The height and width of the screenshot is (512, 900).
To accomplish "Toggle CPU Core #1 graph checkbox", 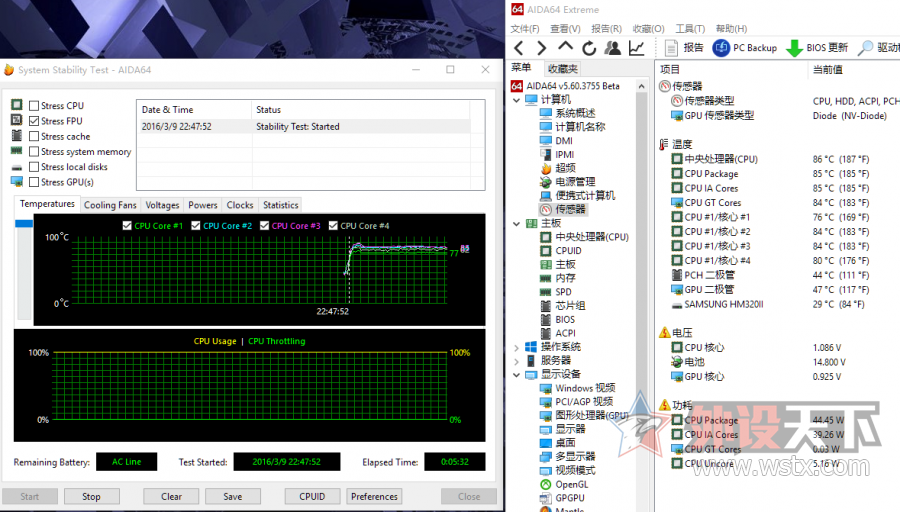I will [127, 226].
